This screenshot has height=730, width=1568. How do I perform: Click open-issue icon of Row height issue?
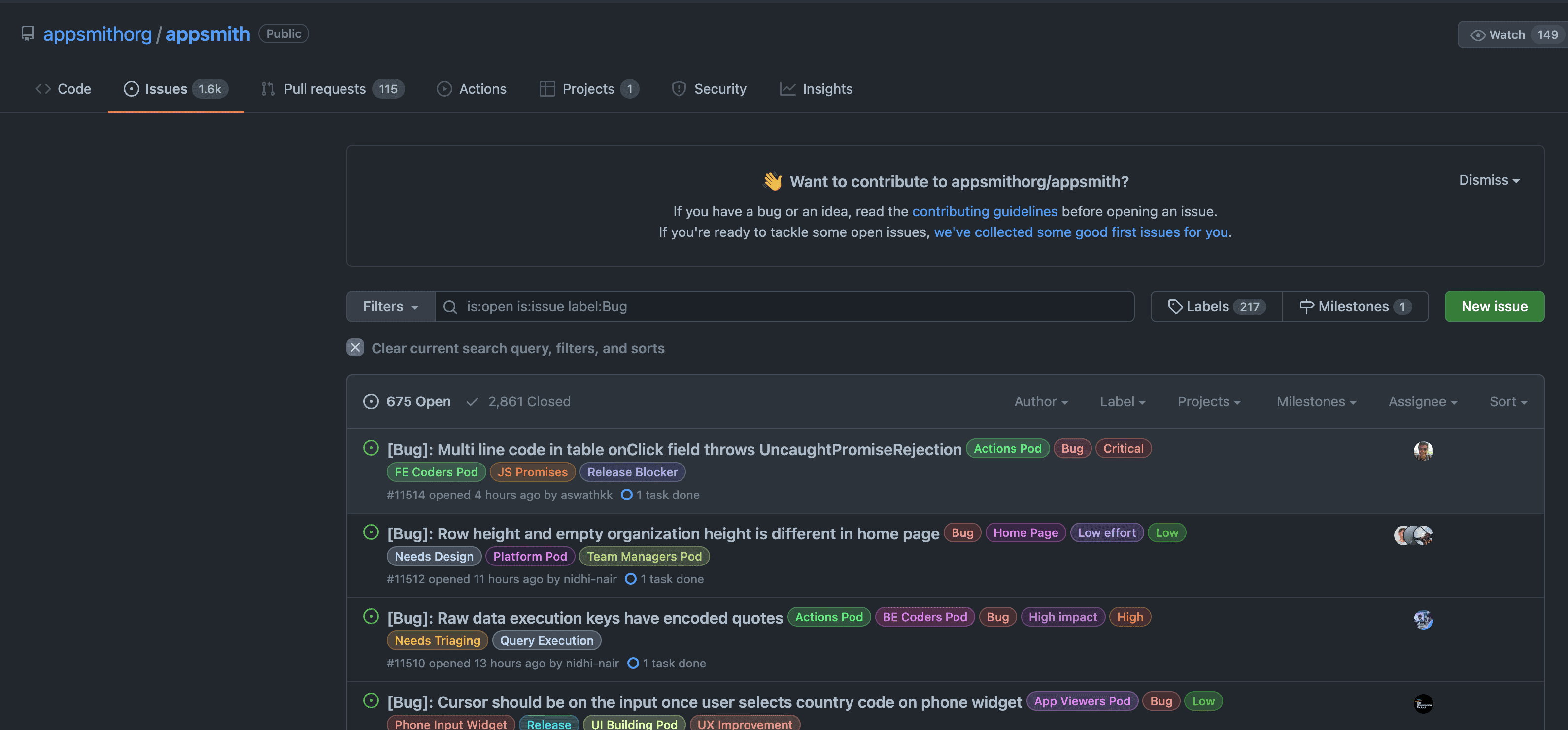click(371, 532)
